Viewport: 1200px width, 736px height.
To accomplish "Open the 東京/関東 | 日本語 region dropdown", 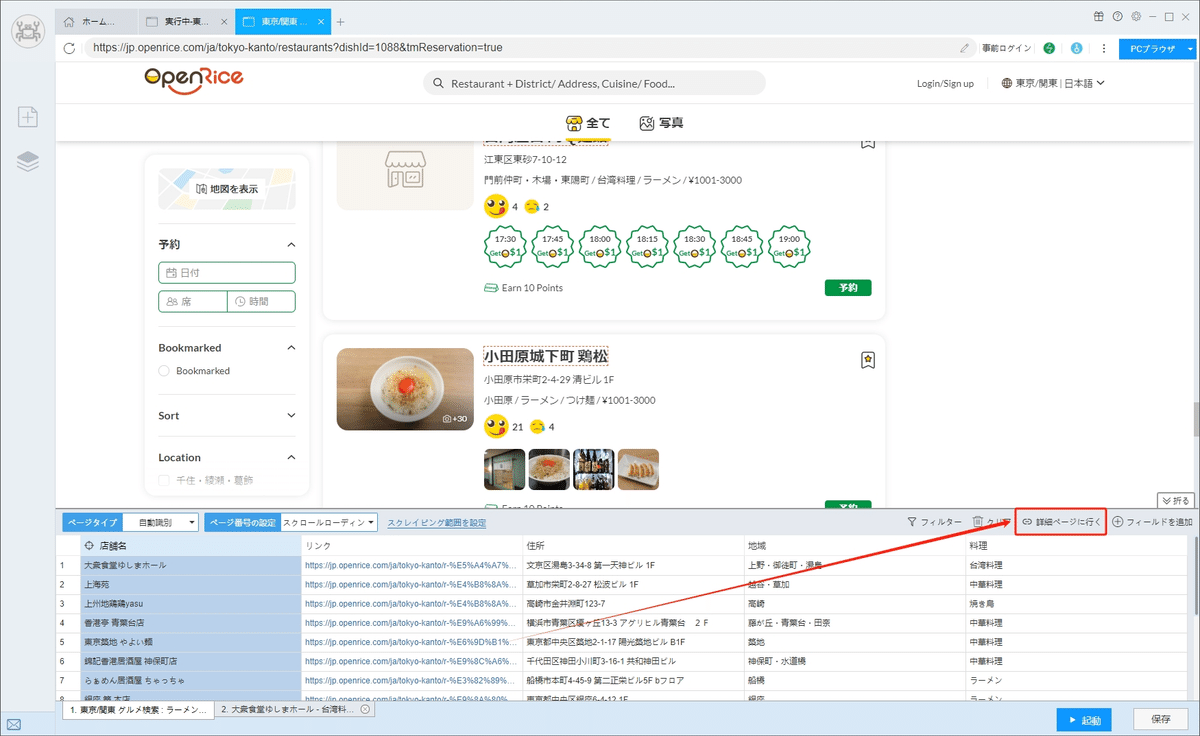I will (x=1053, y=83).
